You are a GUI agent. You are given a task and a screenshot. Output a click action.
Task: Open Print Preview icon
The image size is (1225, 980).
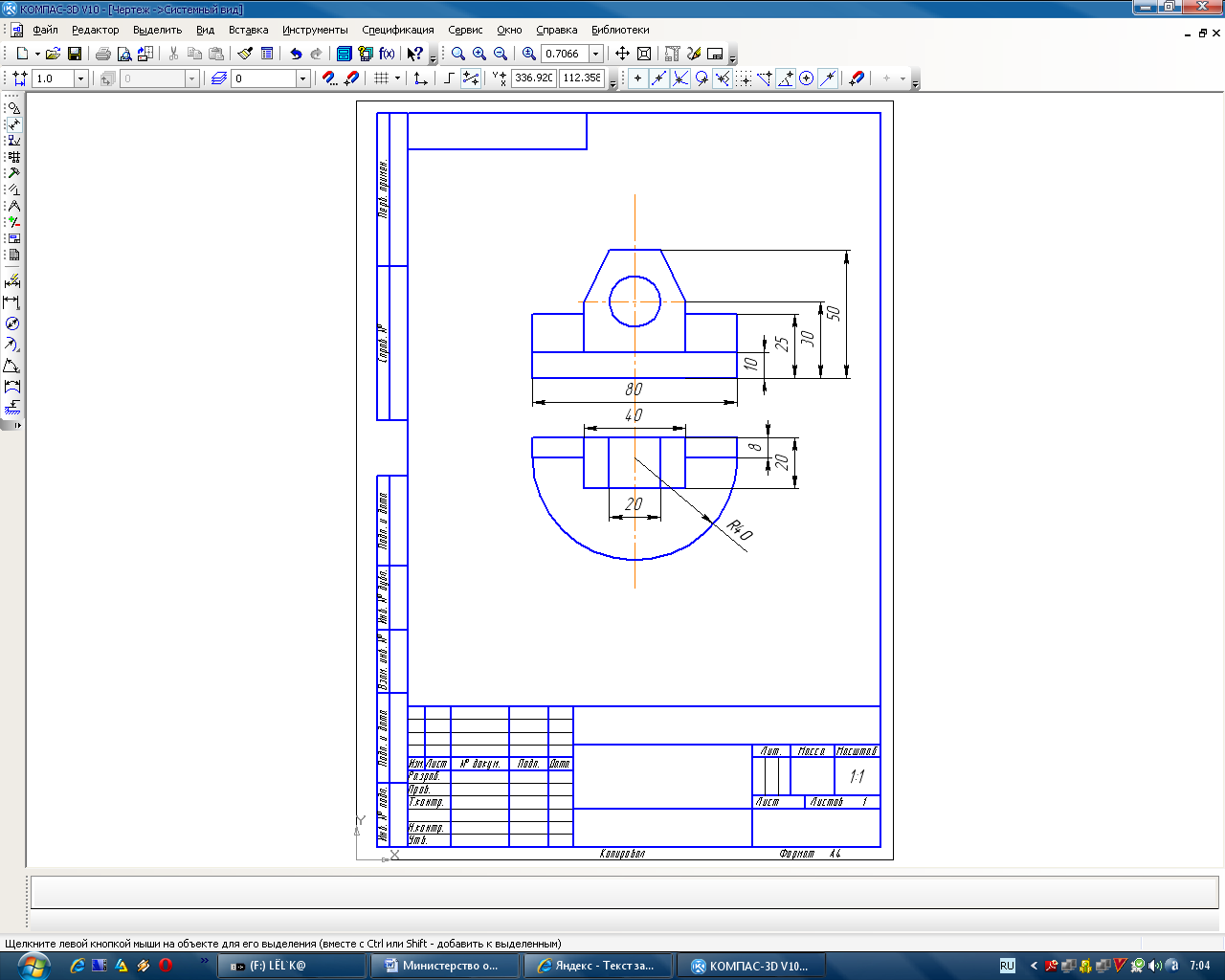124,54
